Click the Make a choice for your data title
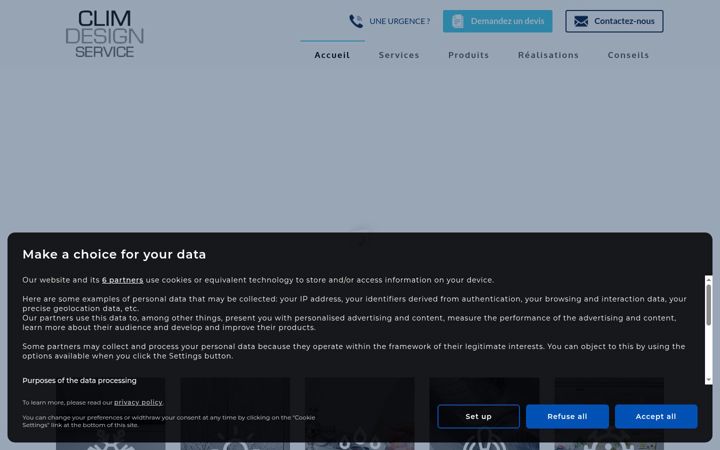720x450 pixels. [x=114, y=254]
